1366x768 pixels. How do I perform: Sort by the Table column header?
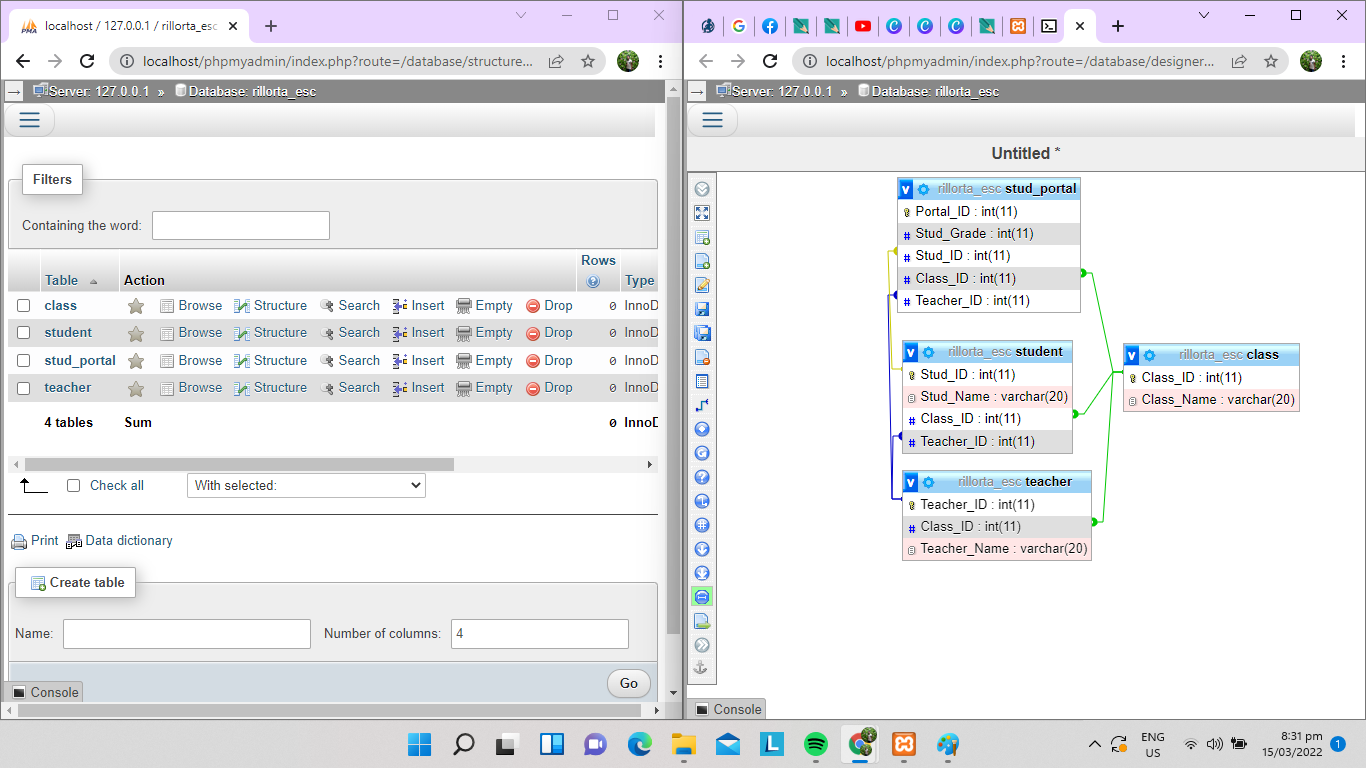click(x=61, y=281)
